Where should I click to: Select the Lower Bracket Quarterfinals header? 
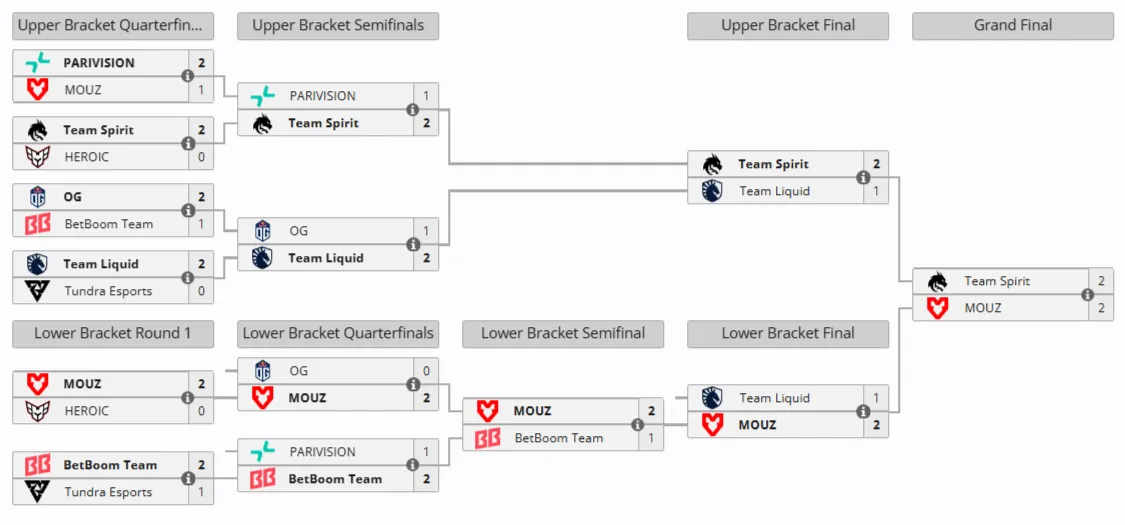(x=338, y=334)
